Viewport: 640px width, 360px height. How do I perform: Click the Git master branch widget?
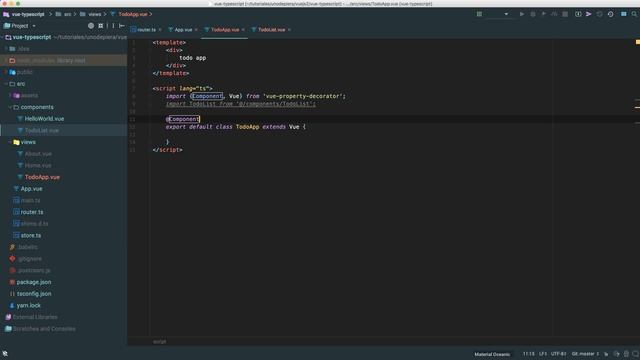[585, 354]
